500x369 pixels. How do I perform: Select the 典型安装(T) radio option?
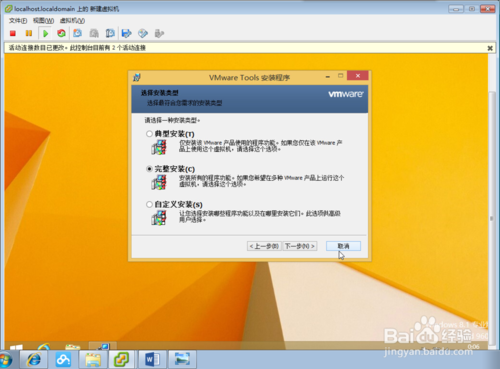pyautogui.click(x=149, y=134)
